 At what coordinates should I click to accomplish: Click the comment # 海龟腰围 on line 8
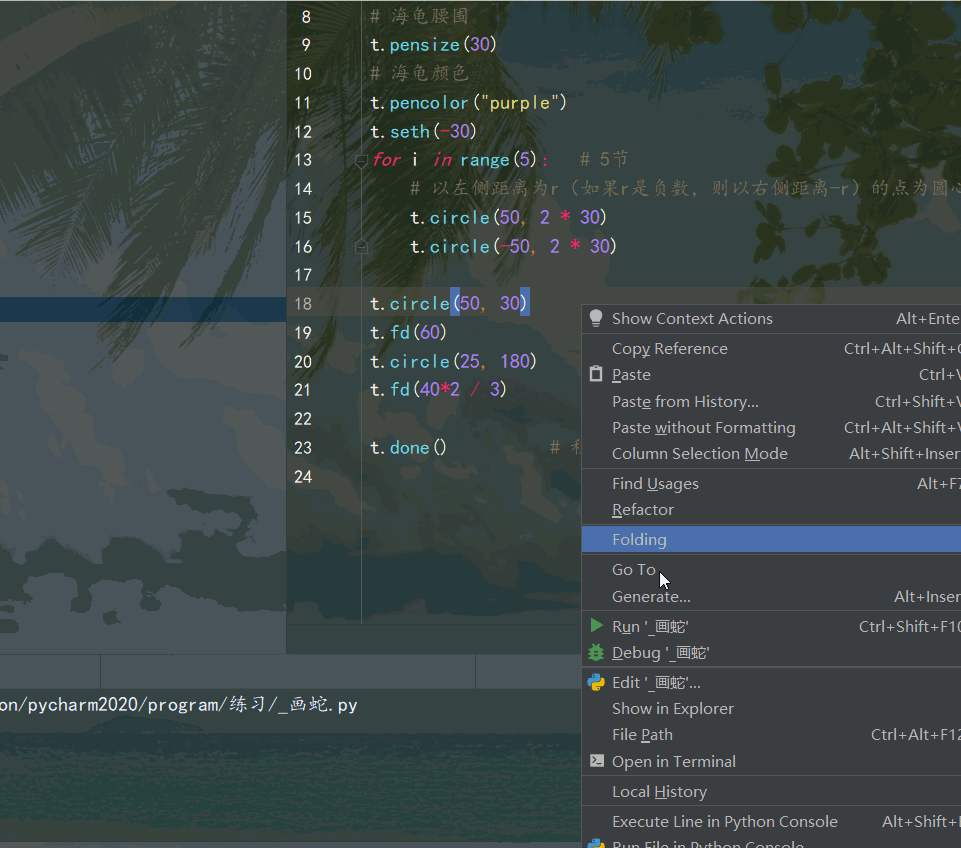419,16
